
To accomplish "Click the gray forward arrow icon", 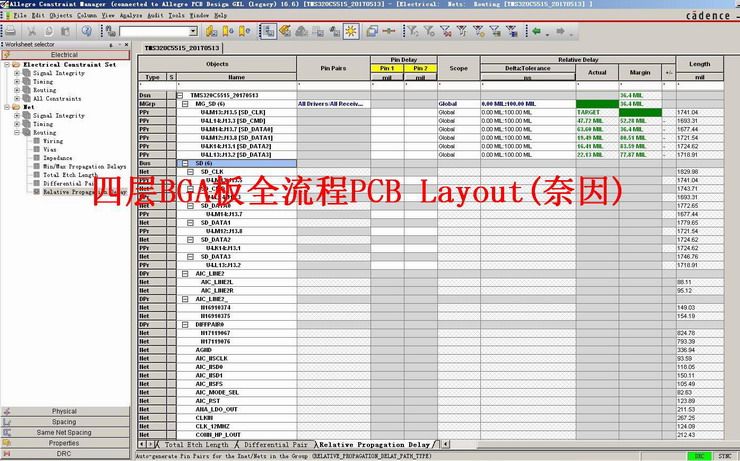I will click(560, 32).
